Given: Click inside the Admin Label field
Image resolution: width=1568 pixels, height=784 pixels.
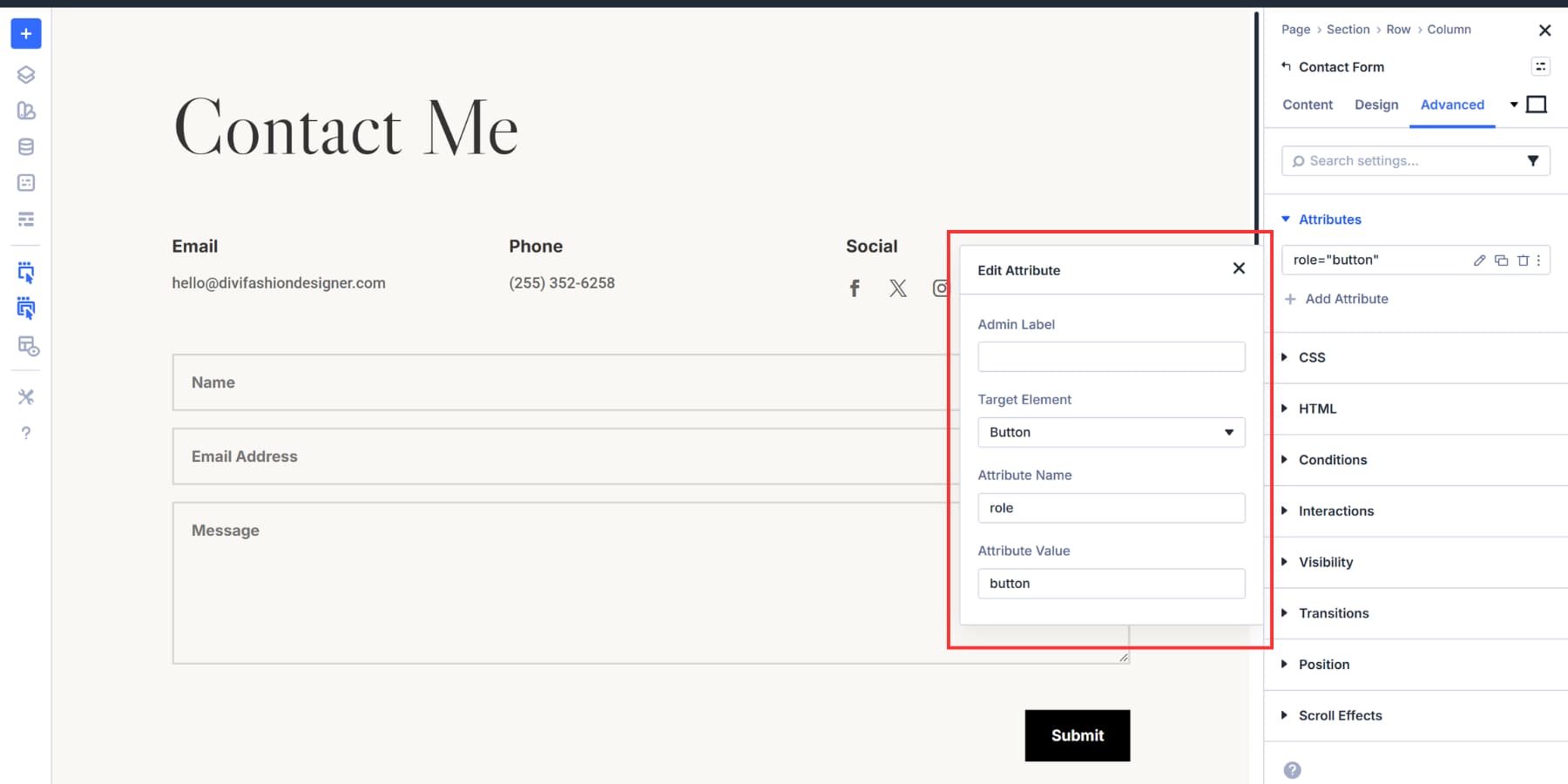Looking at the screenshot, I should (x=1111, y=356).
